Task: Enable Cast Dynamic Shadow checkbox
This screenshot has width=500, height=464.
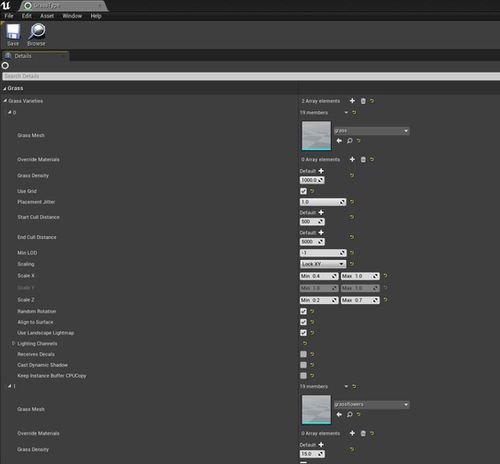Action: click(303, 365)
